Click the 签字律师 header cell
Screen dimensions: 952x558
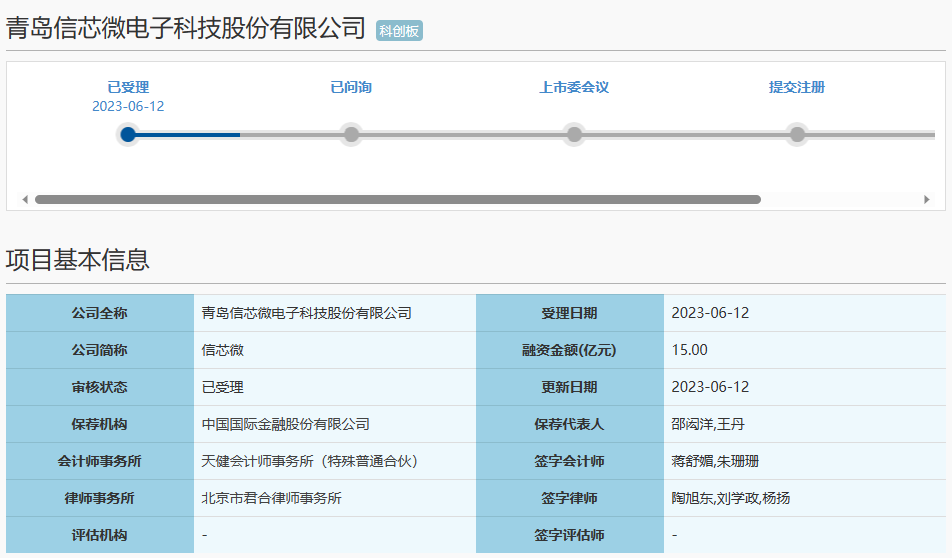570,498
